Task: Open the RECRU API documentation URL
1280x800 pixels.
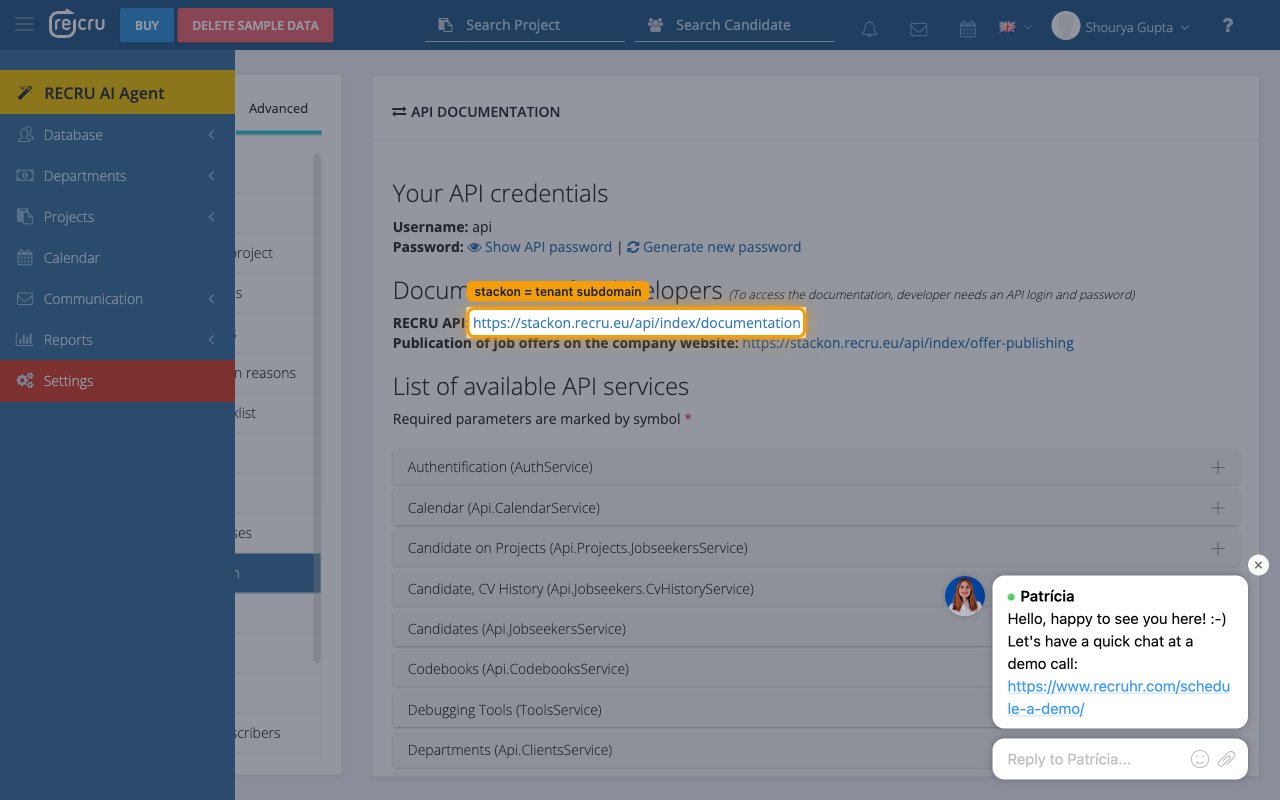Action: point(636,323)
